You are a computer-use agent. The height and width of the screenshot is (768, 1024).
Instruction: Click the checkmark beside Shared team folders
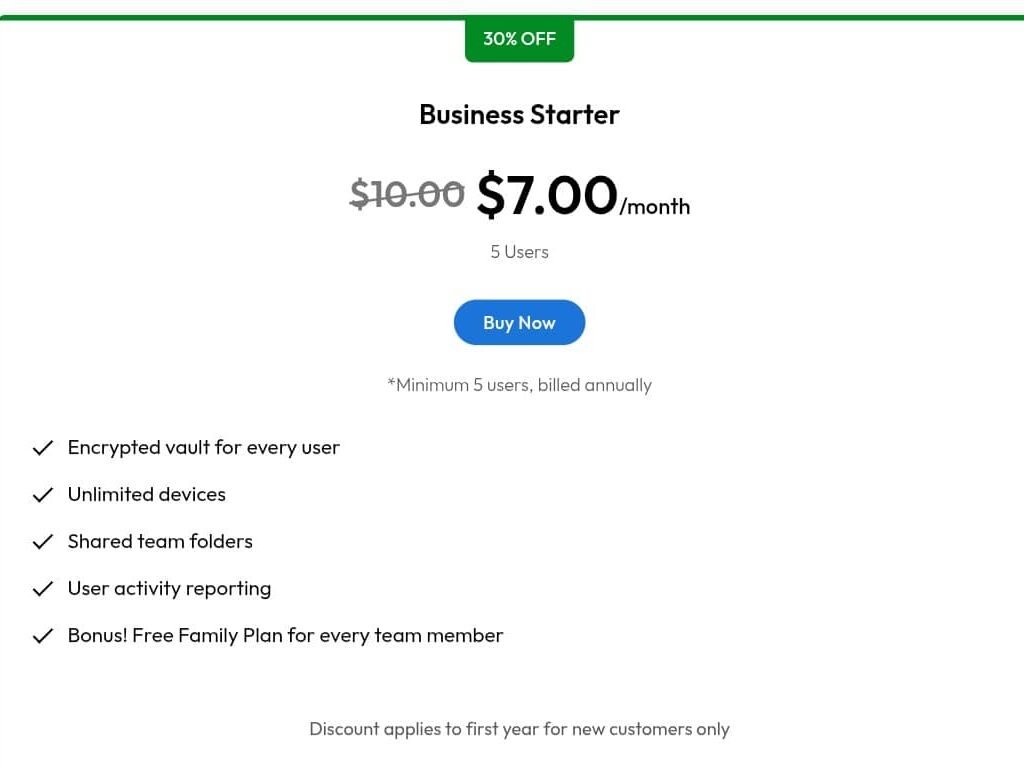[43, 542]
